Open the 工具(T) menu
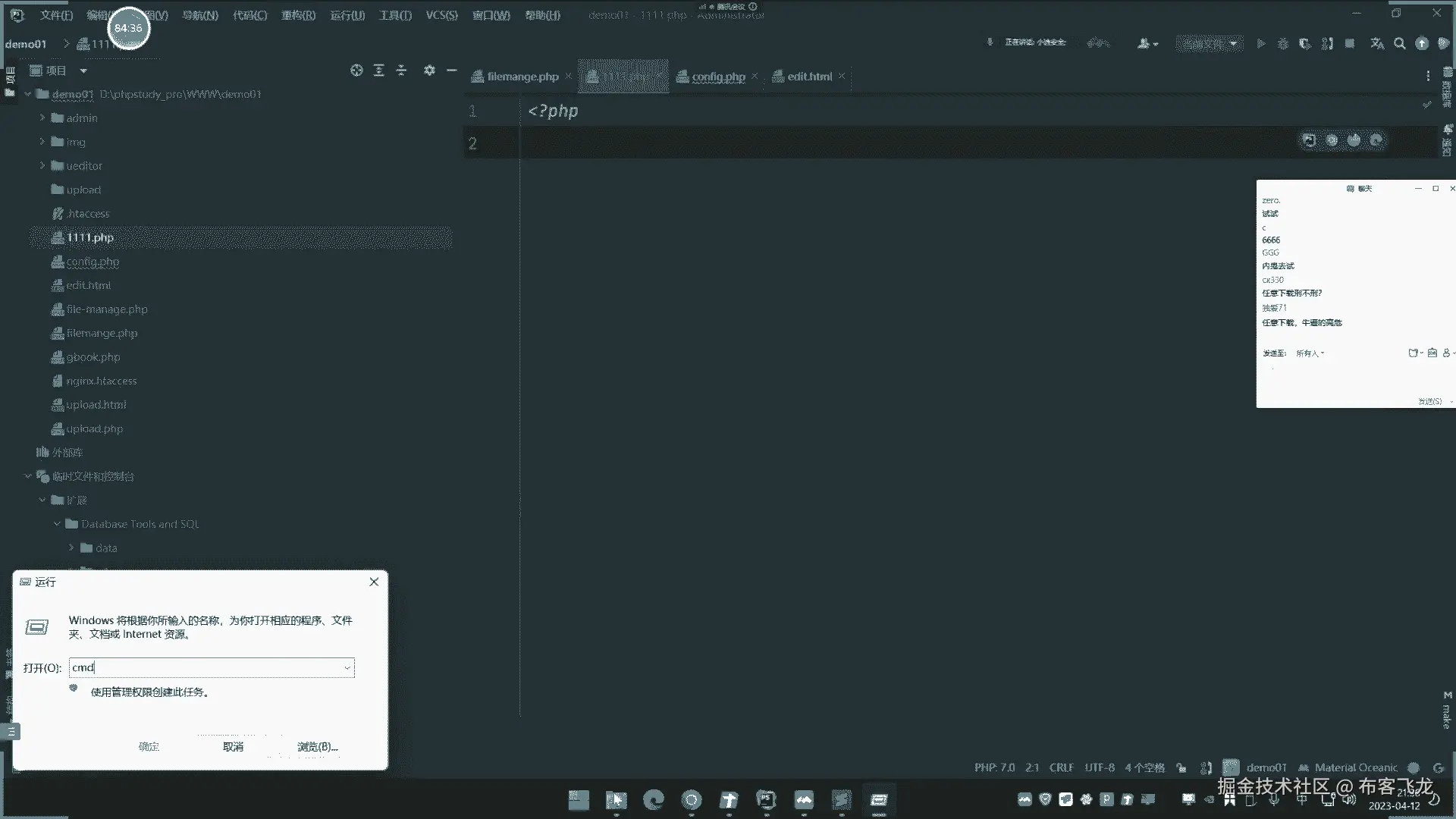 coord(395,15)
